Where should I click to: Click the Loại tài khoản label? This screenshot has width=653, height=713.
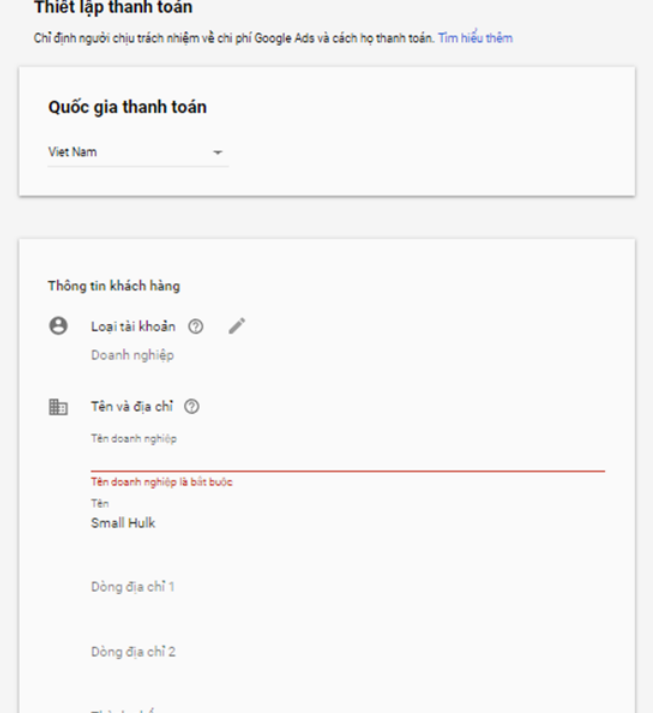(133, 326)
